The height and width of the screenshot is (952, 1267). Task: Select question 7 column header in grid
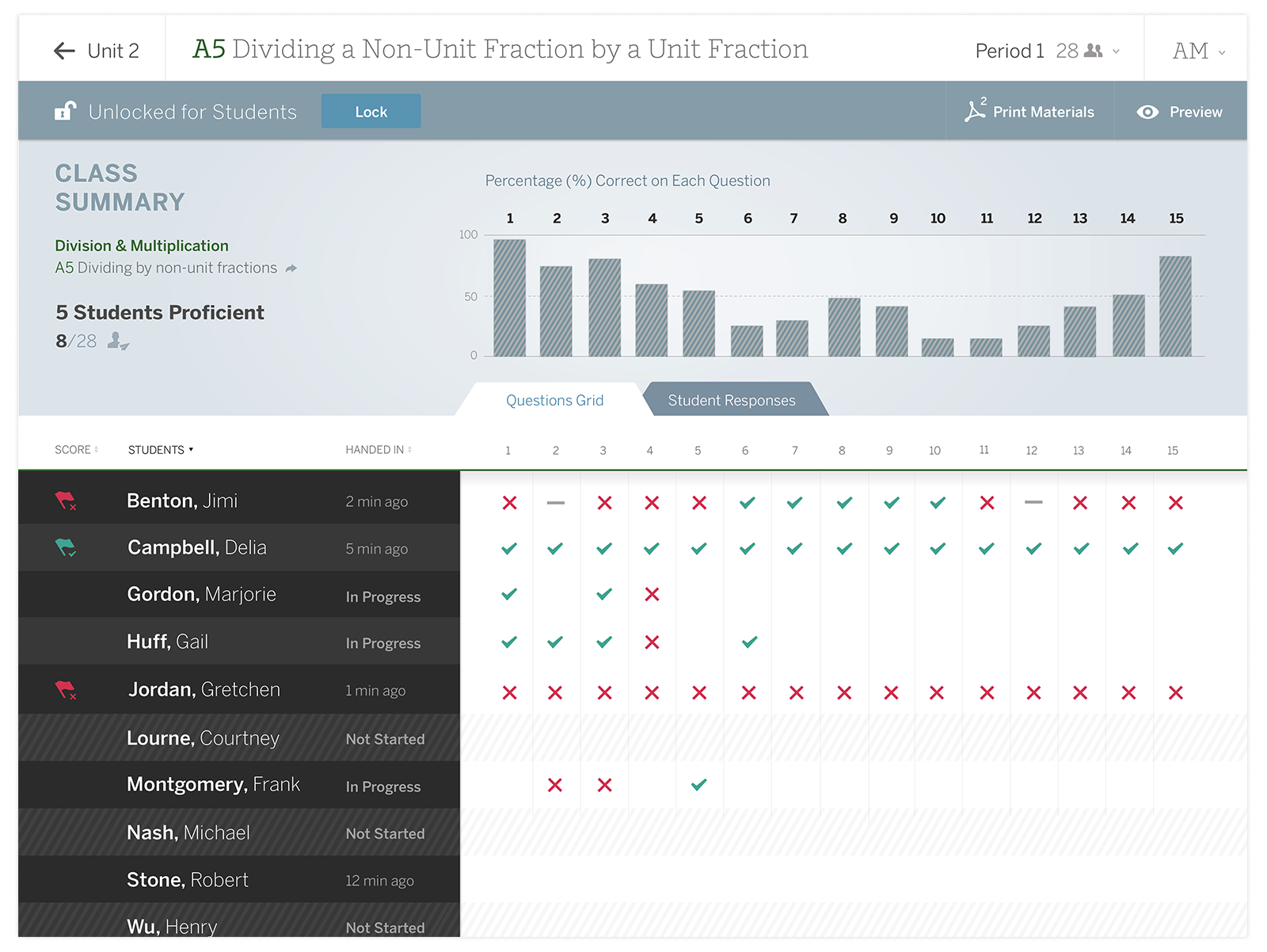pyautogui.click(x=794, y=450)
